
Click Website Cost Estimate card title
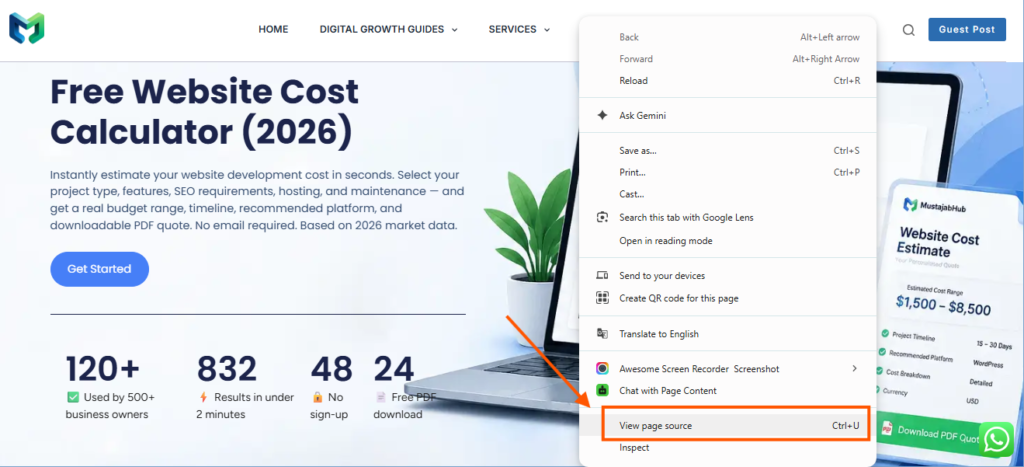point(938,241)
